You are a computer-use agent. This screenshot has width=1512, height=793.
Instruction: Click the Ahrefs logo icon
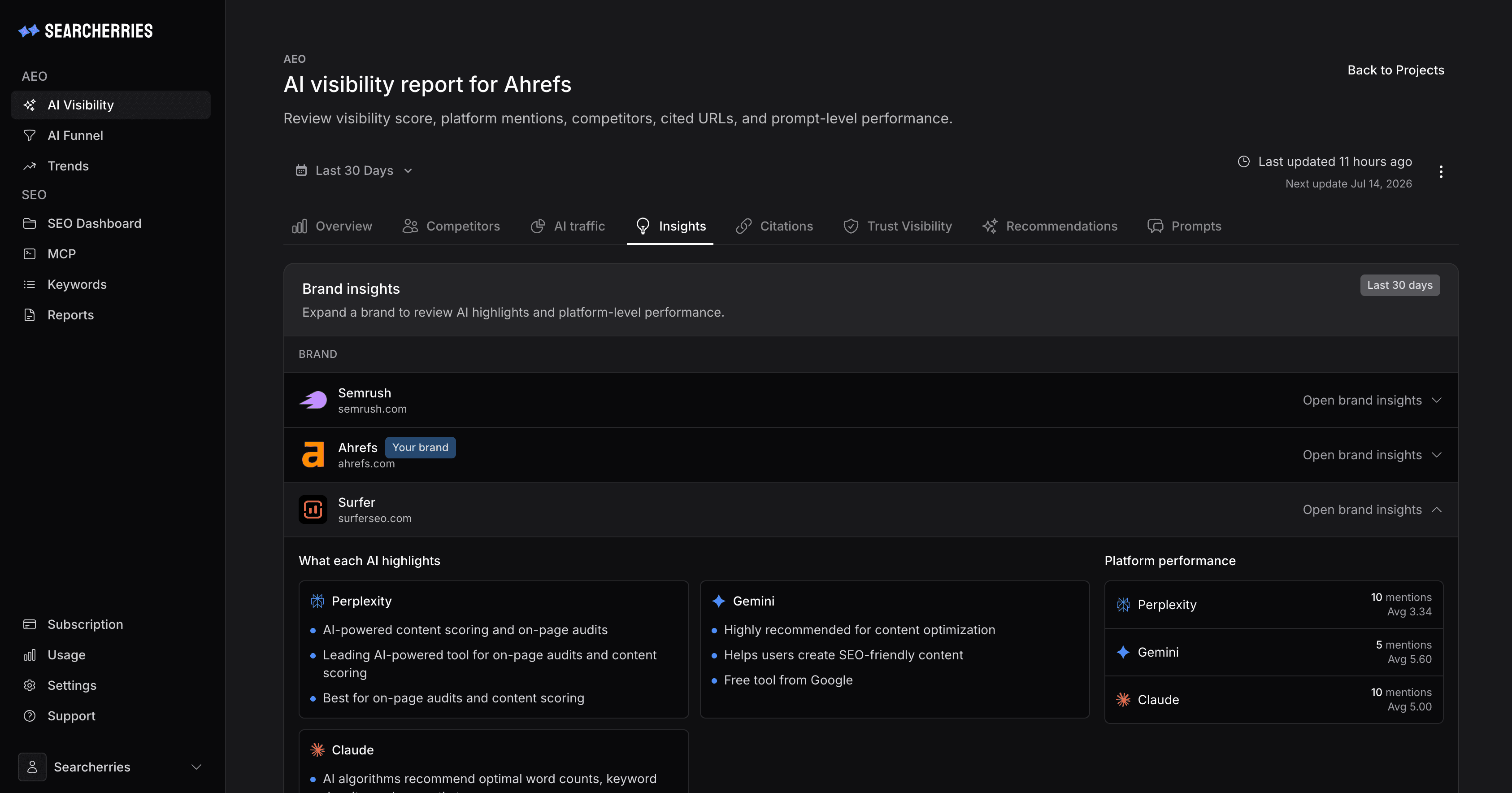point(313,455)
